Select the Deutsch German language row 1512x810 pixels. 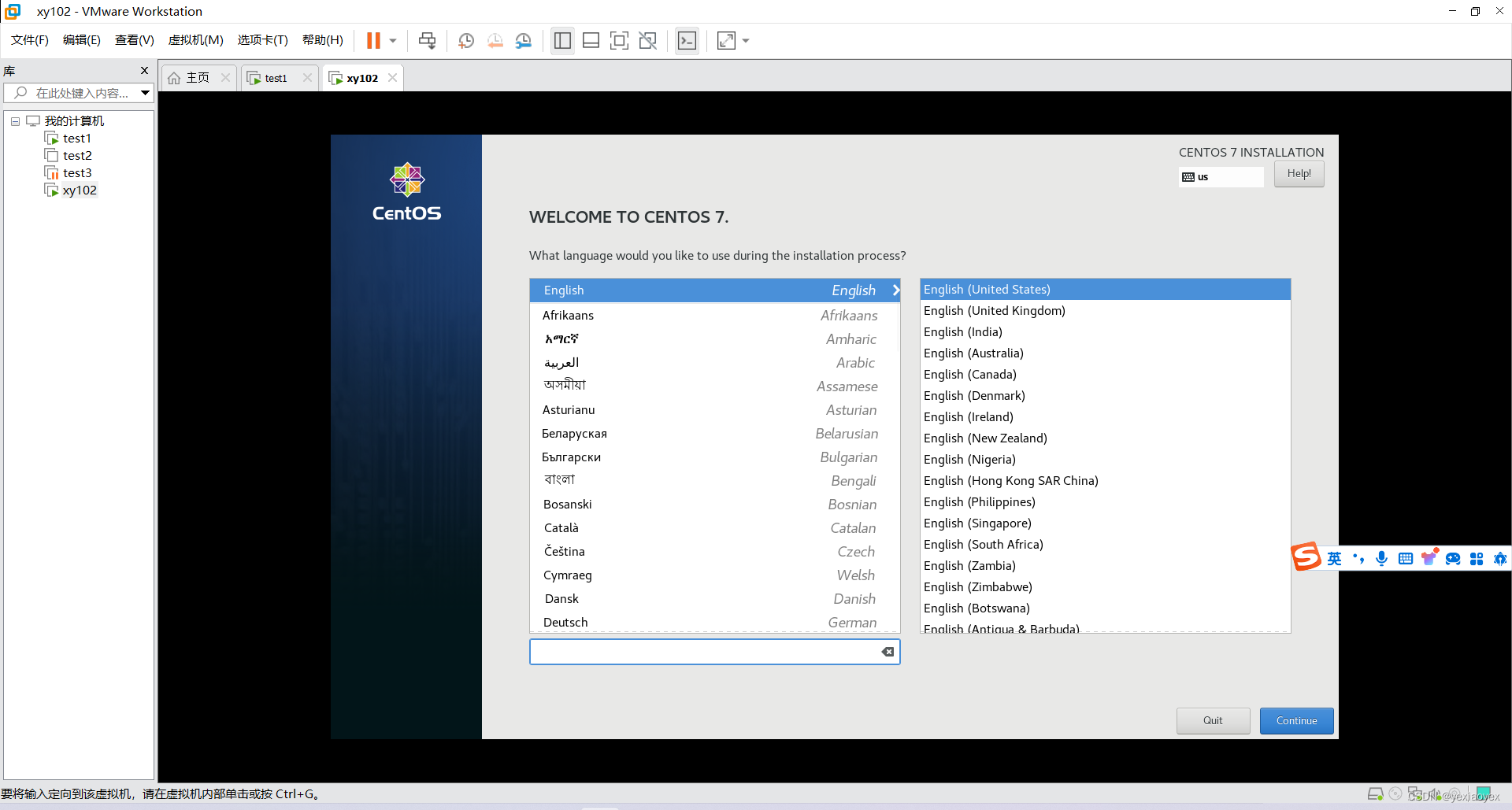pyautogui.click(x=714, y=622)
